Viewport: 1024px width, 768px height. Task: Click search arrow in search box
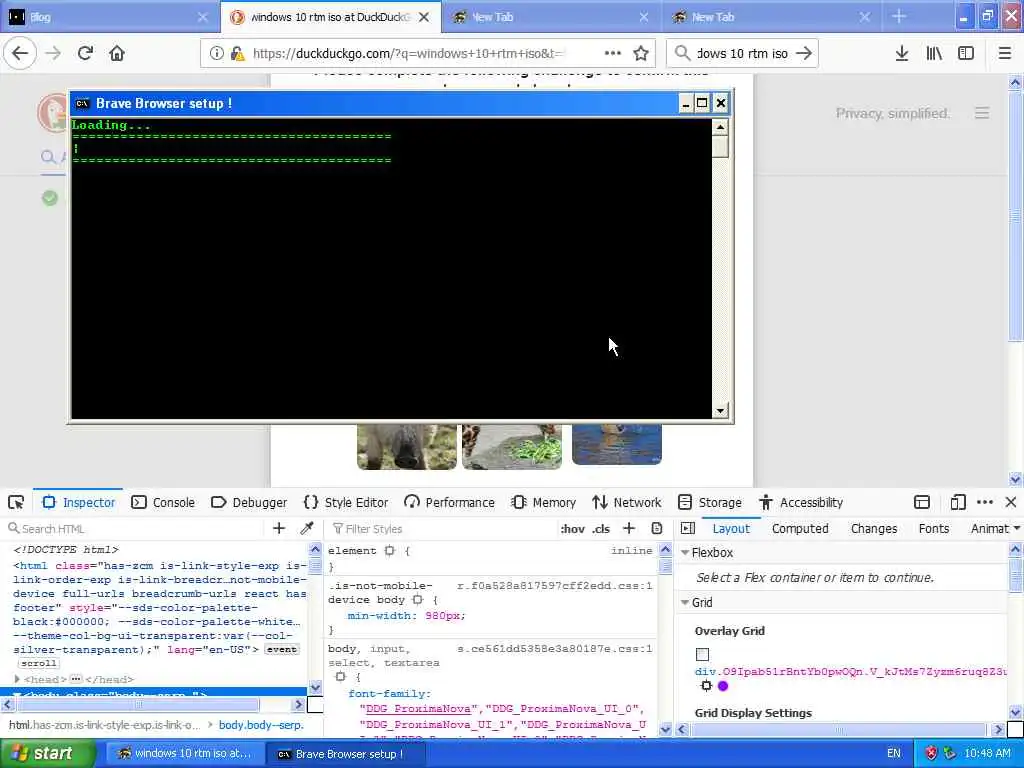coord(804,54)
